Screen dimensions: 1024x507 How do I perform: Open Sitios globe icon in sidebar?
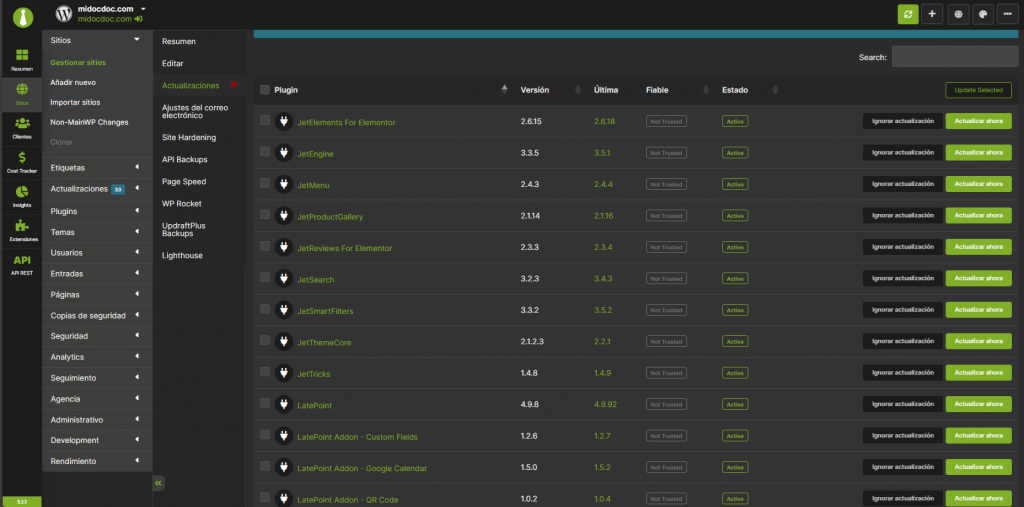[22, 93]
